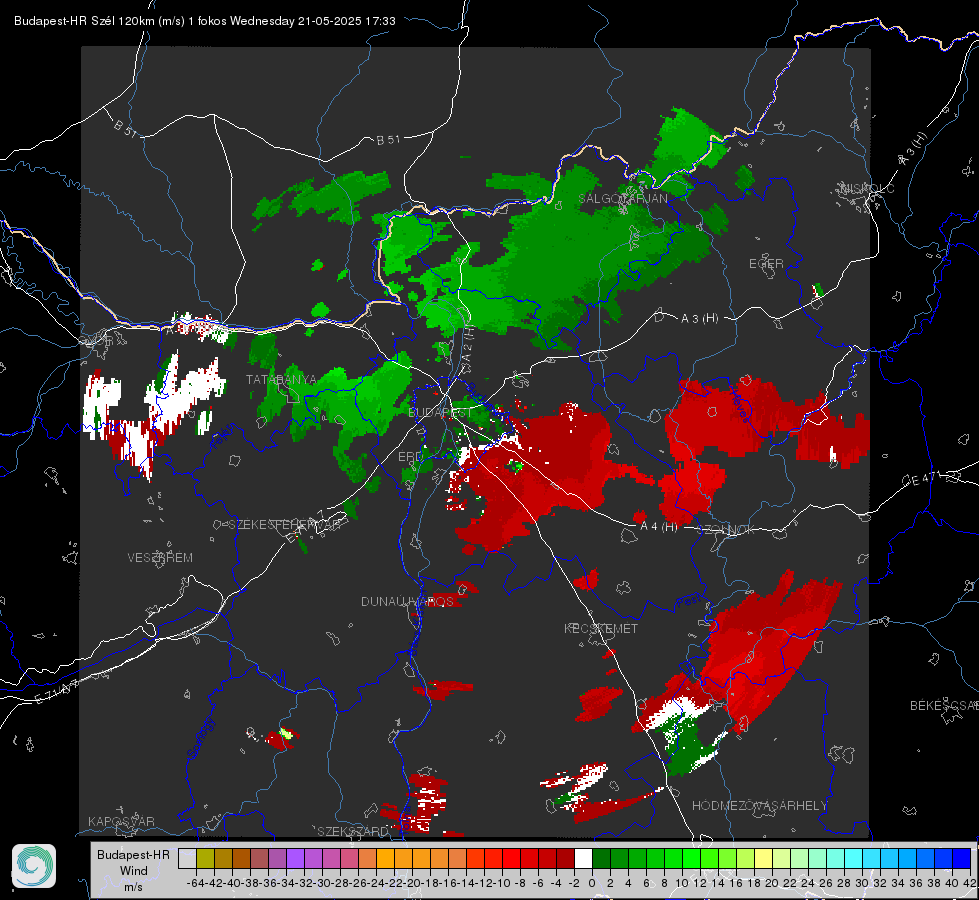Select the BEKESCSABA city label
This screenshot has width=979, height=900.
coord(944,705)
